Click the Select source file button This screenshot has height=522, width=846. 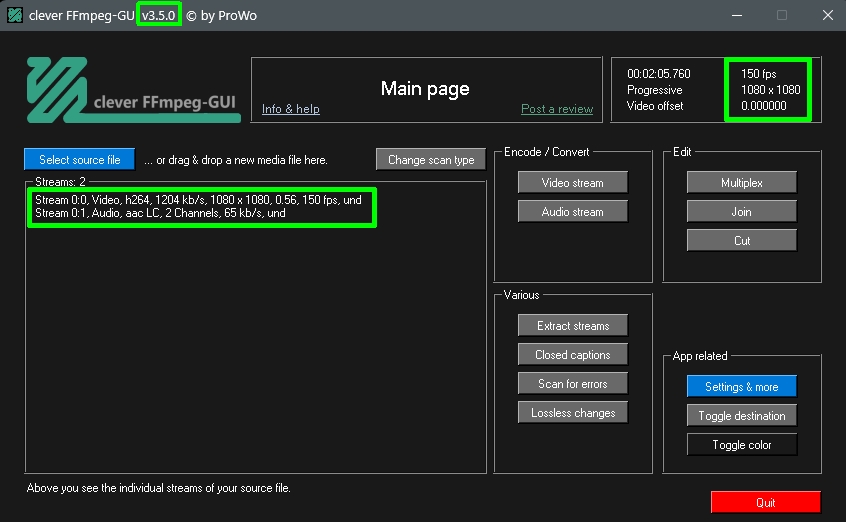click(79, 160)
